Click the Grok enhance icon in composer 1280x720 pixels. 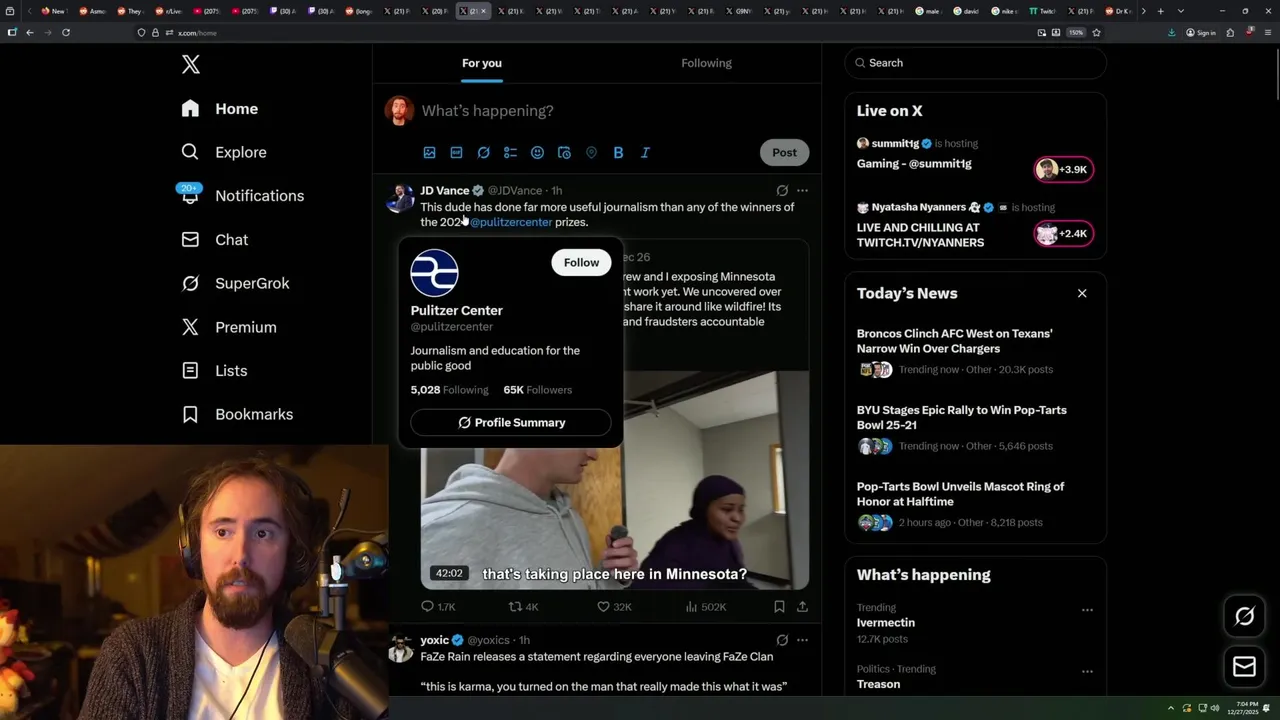tap(483, 153)
